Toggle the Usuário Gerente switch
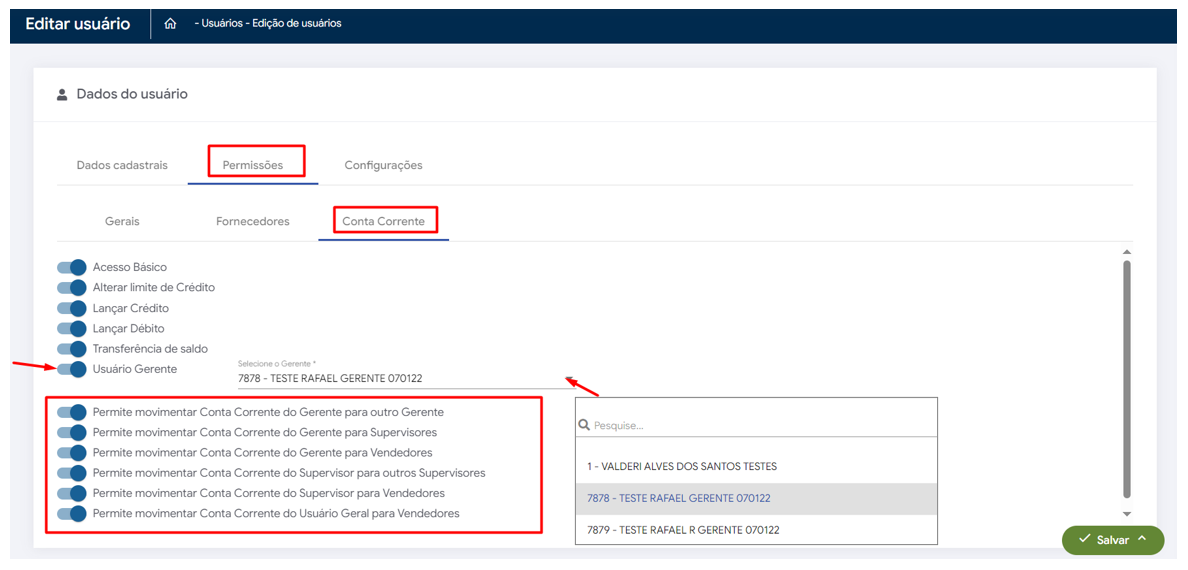 72,370
